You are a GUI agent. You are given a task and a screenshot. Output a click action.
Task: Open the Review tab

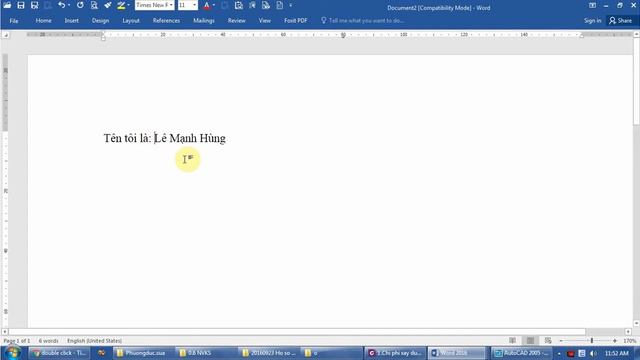(x=237, y=20)
